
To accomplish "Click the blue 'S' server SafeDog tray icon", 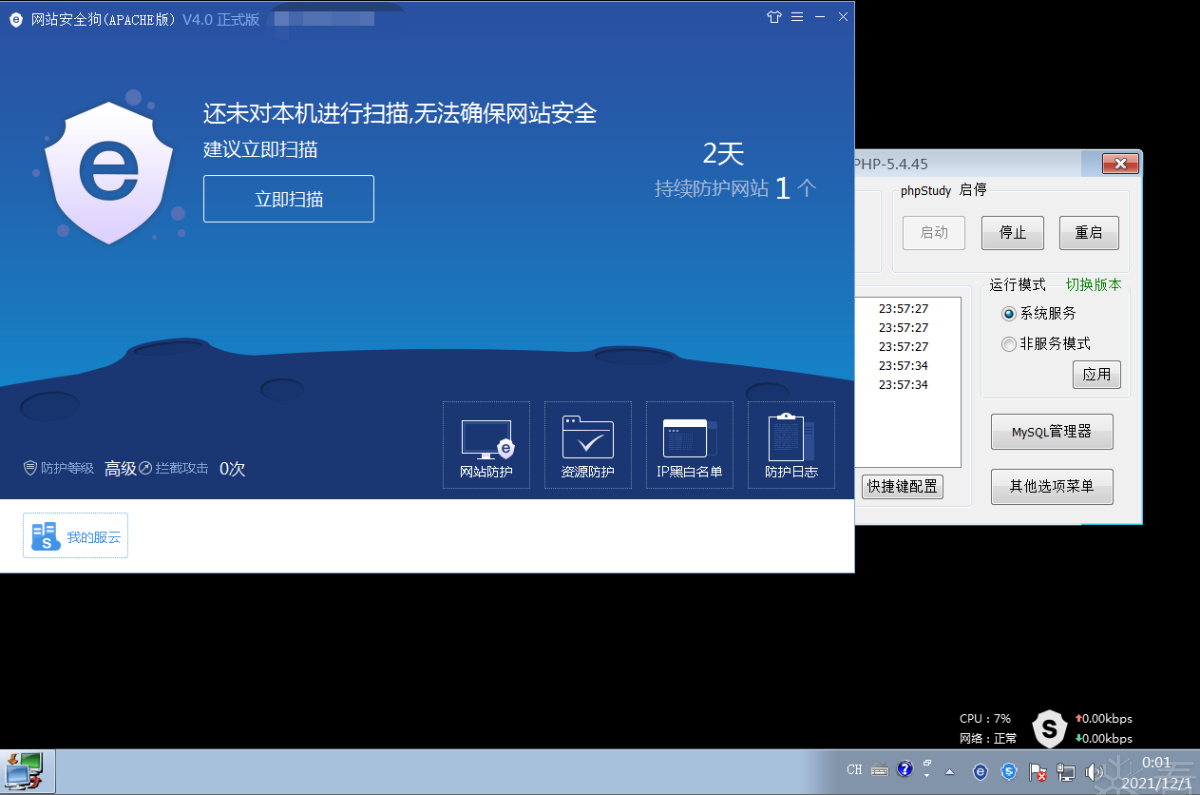I will click(1009, 772).
